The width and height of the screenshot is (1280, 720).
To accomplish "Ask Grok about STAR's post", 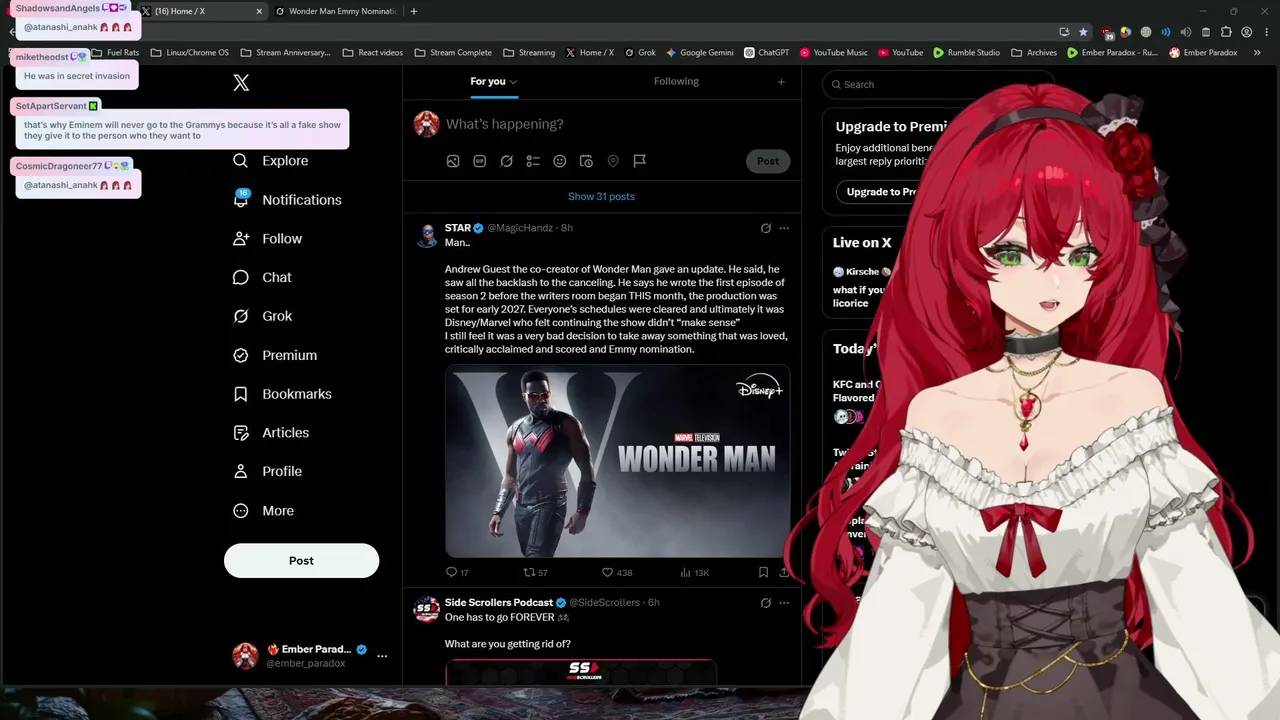I will (766, 228).
